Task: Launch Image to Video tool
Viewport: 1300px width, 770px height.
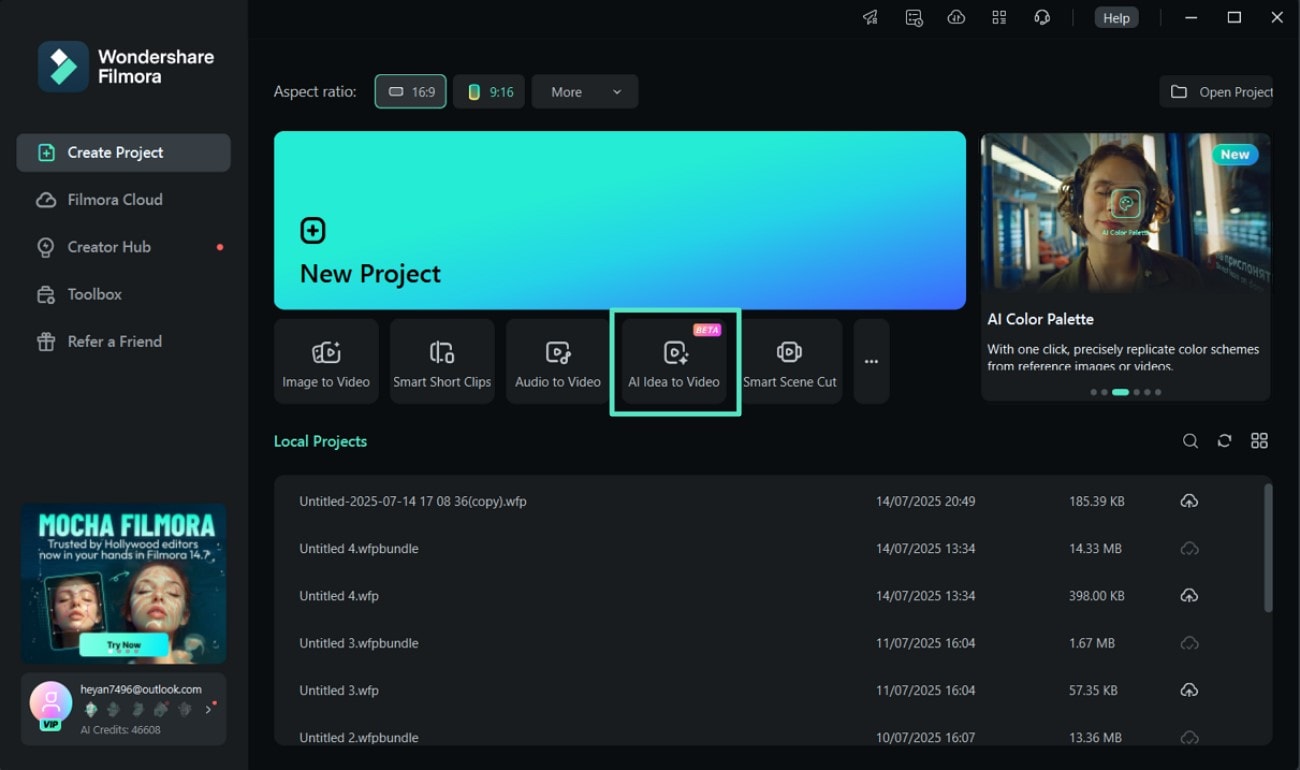Action: pos(326,362)
